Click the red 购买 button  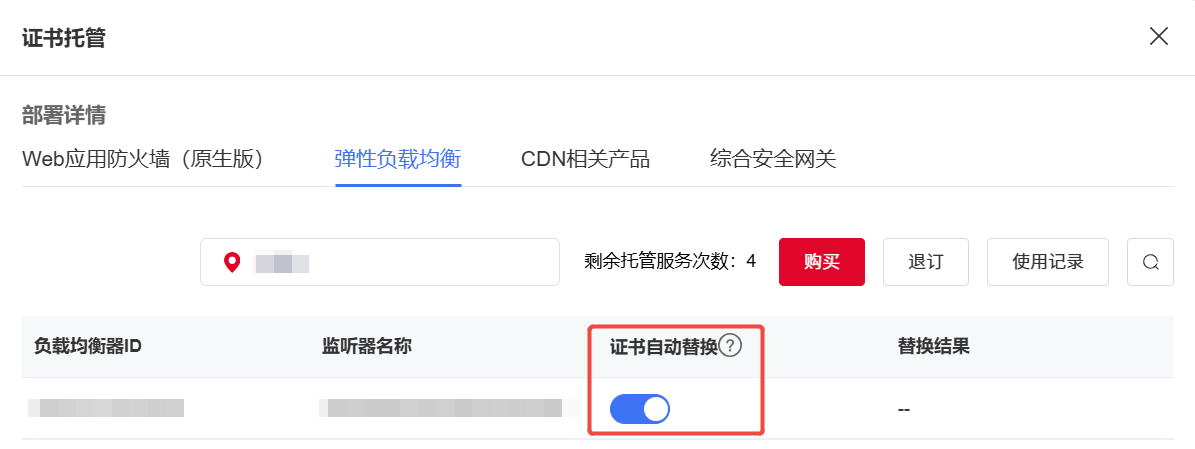coord(821,262)
